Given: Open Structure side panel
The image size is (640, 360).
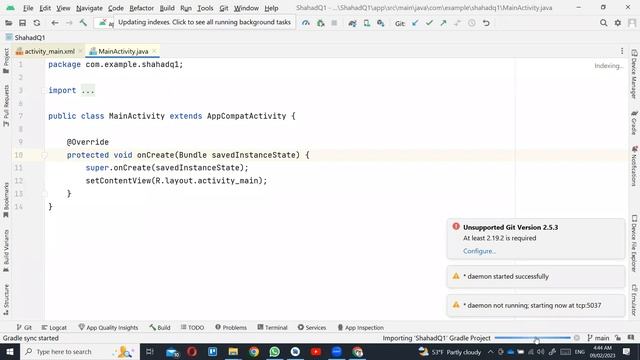Looking at the screenshot, I should click(x=6, y=299).
